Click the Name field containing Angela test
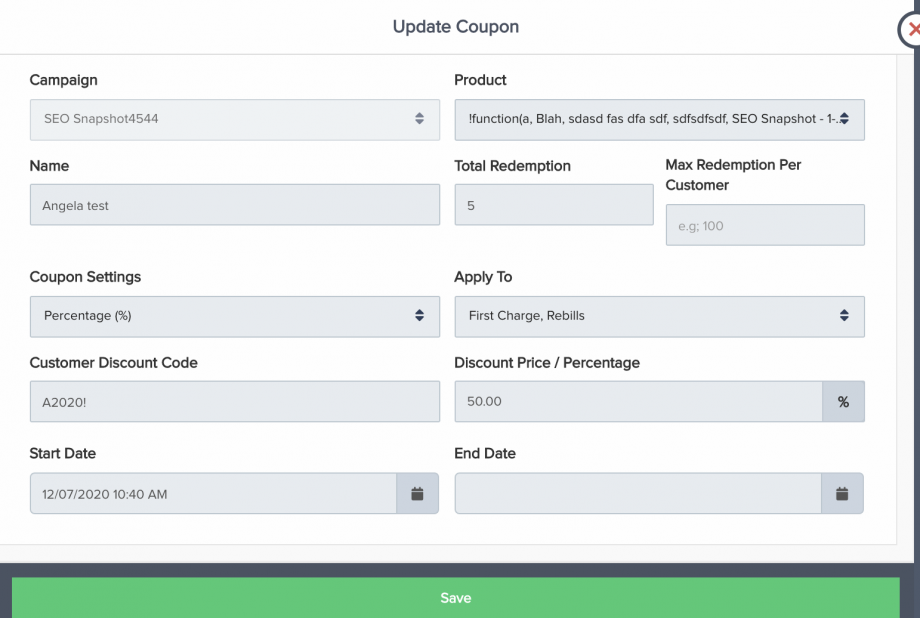 pos(235,205)
